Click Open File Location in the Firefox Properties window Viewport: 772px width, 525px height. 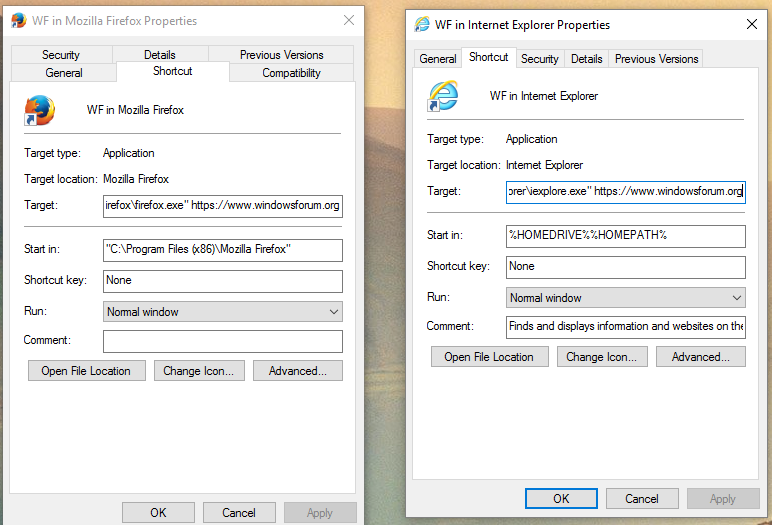pyautogui.click(x=87, y=371)
